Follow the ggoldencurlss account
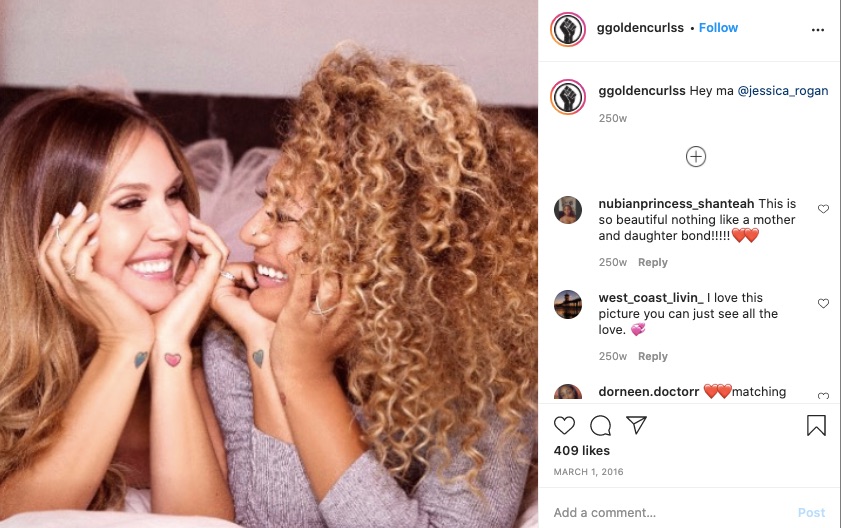 (x=718, y=28)
